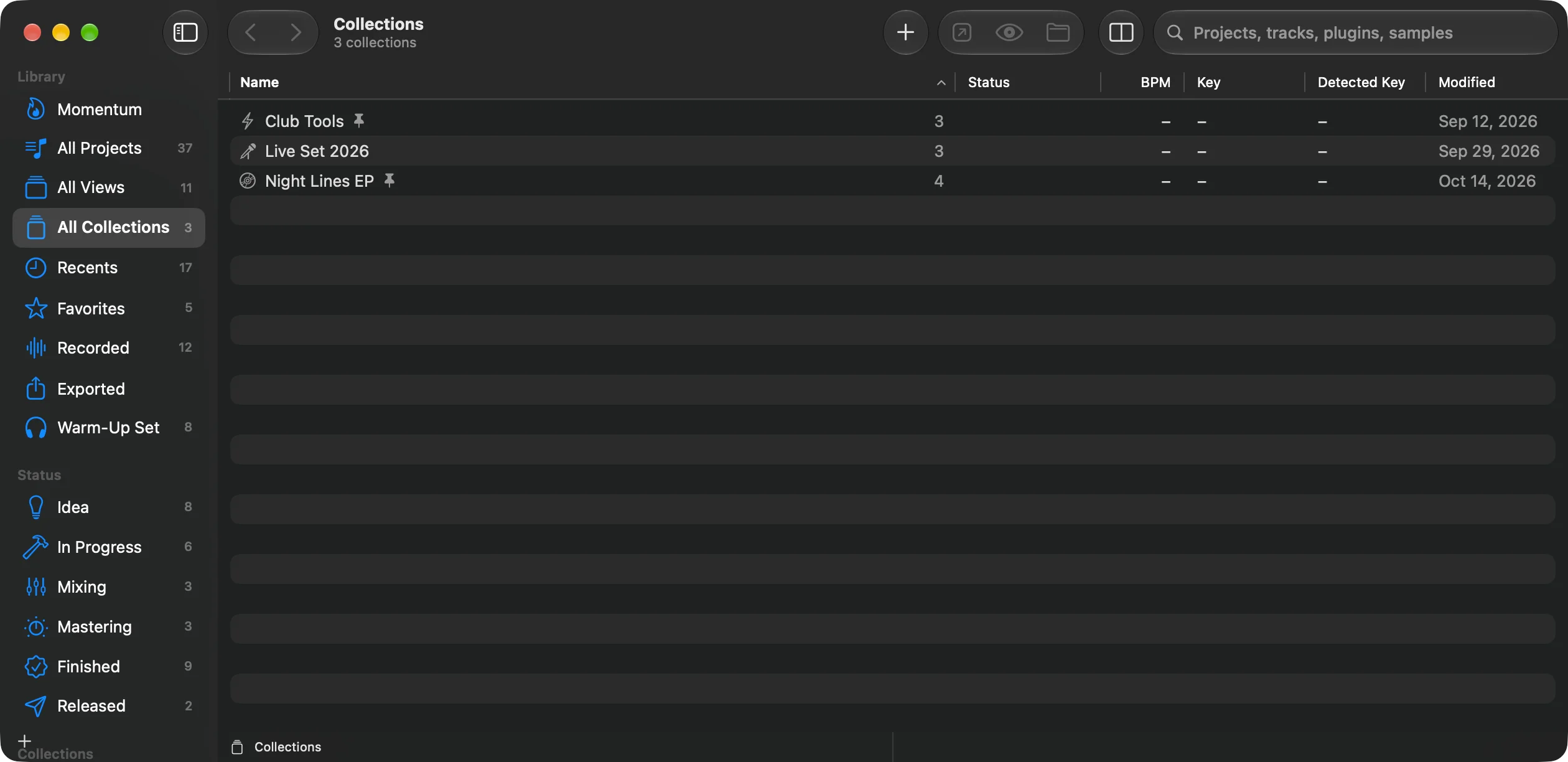Click the show in folder icon

(1058, 32)
